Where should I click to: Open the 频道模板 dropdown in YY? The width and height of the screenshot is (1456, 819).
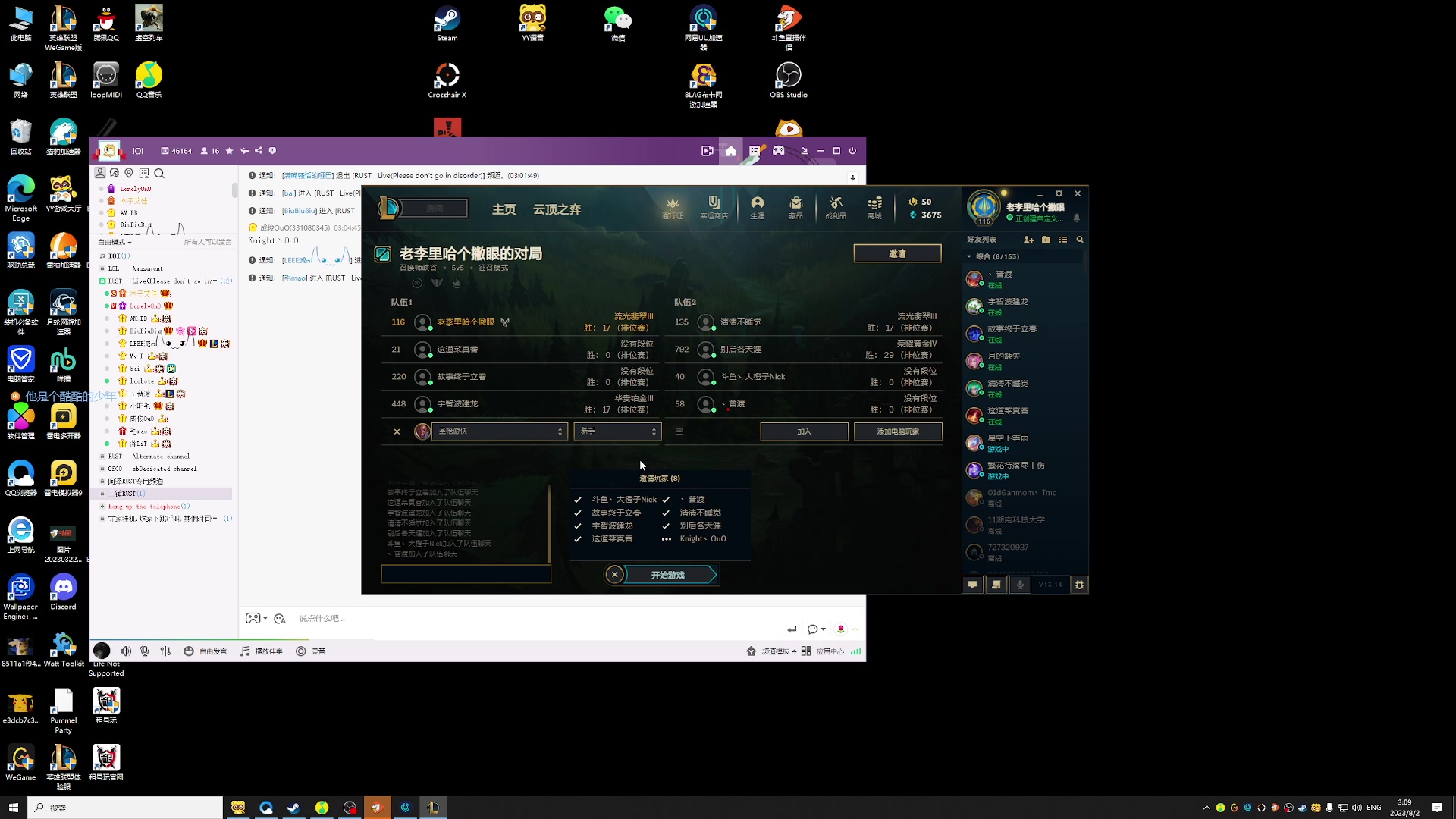(779, 651)
